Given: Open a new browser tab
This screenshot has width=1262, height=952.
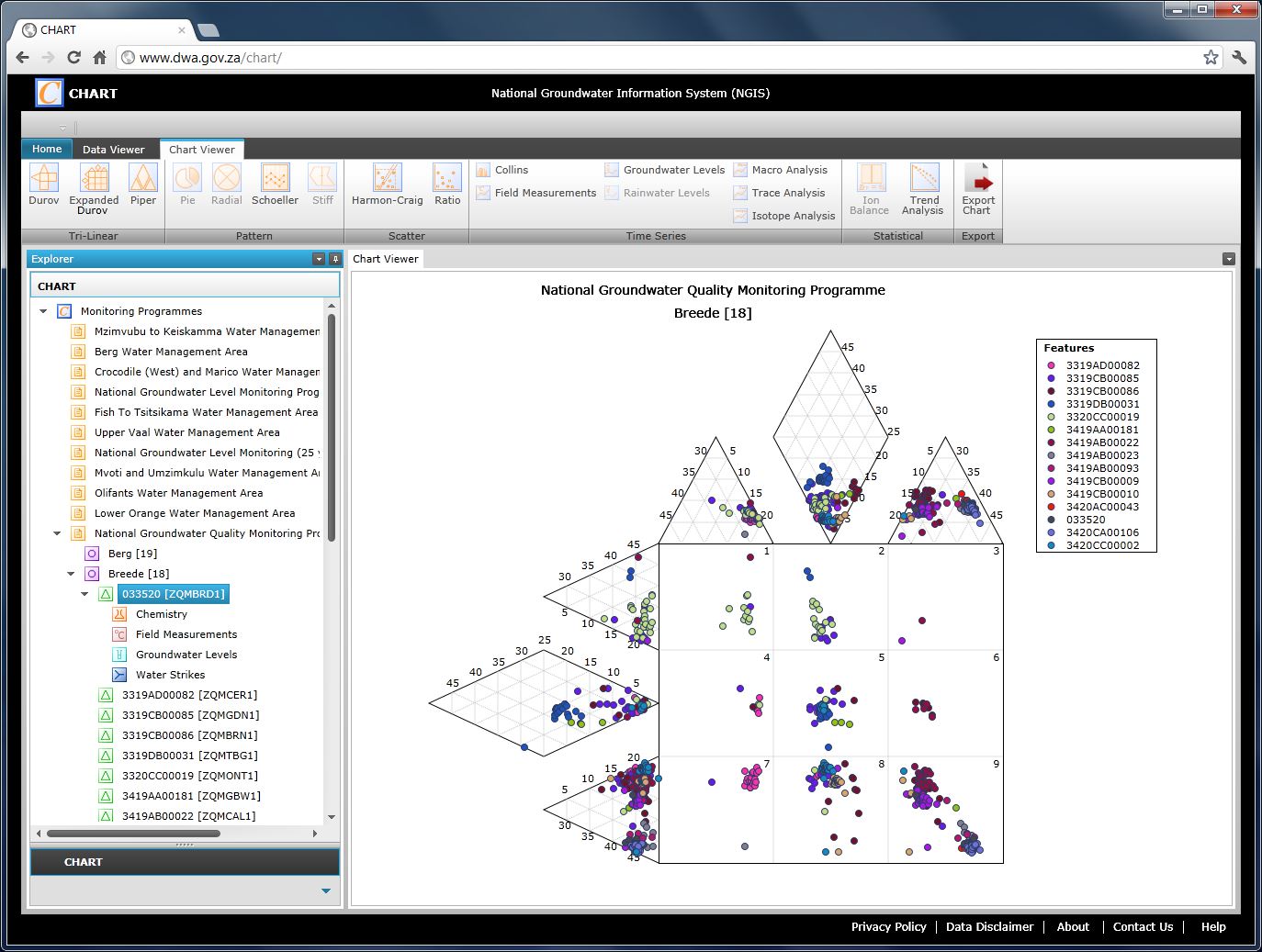Looking at the screenshot, I should [x=208, y=30].
